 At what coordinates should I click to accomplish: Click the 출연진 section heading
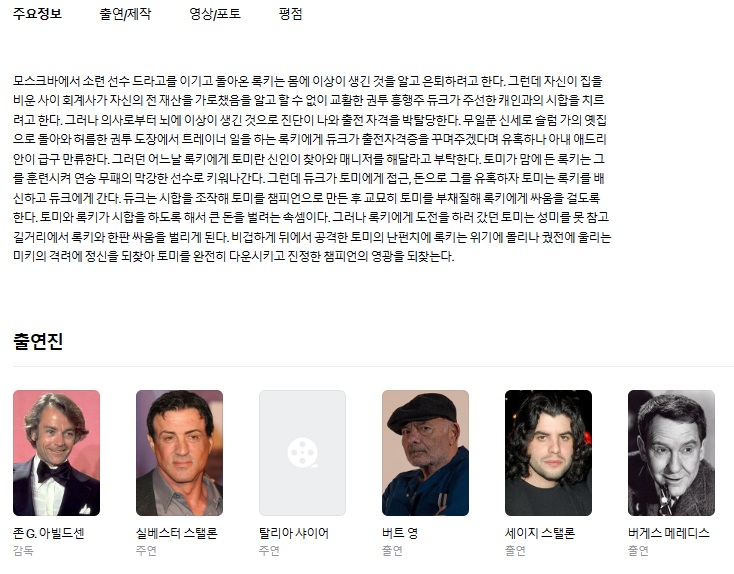[x=38, y=341]
